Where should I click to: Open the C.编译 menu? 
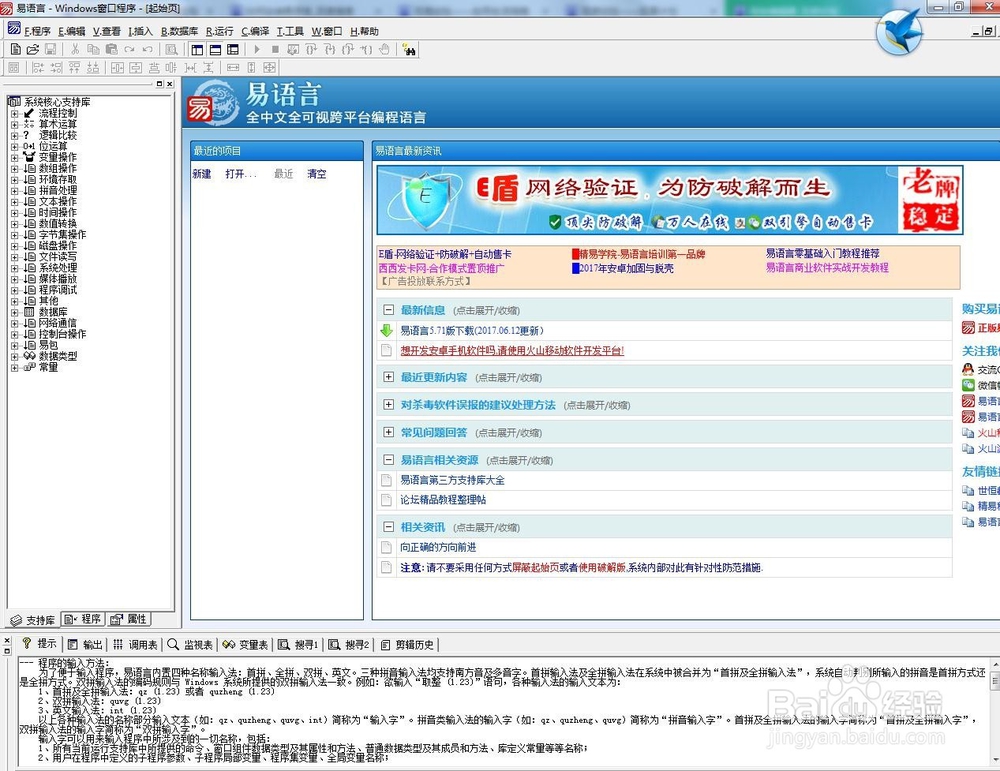(x=255, y=31)
